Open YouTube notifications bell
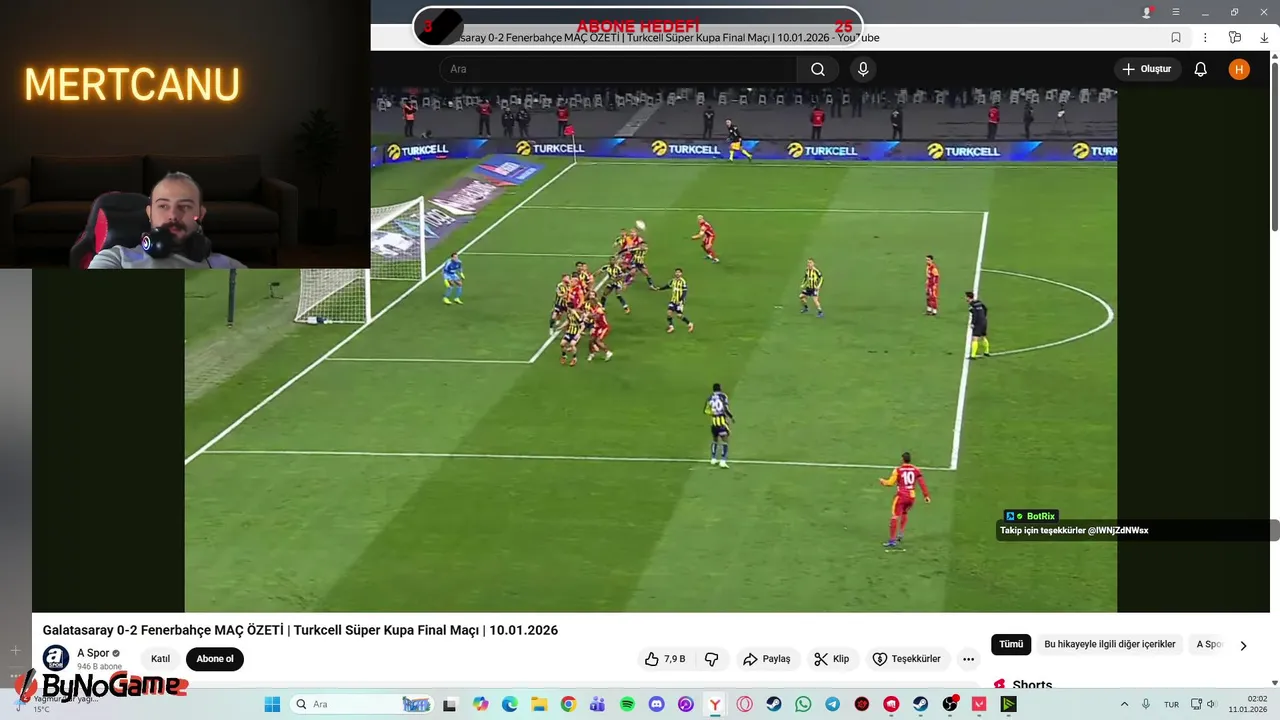This screenshot has height=720, width=1280. tap(1201, 69)
